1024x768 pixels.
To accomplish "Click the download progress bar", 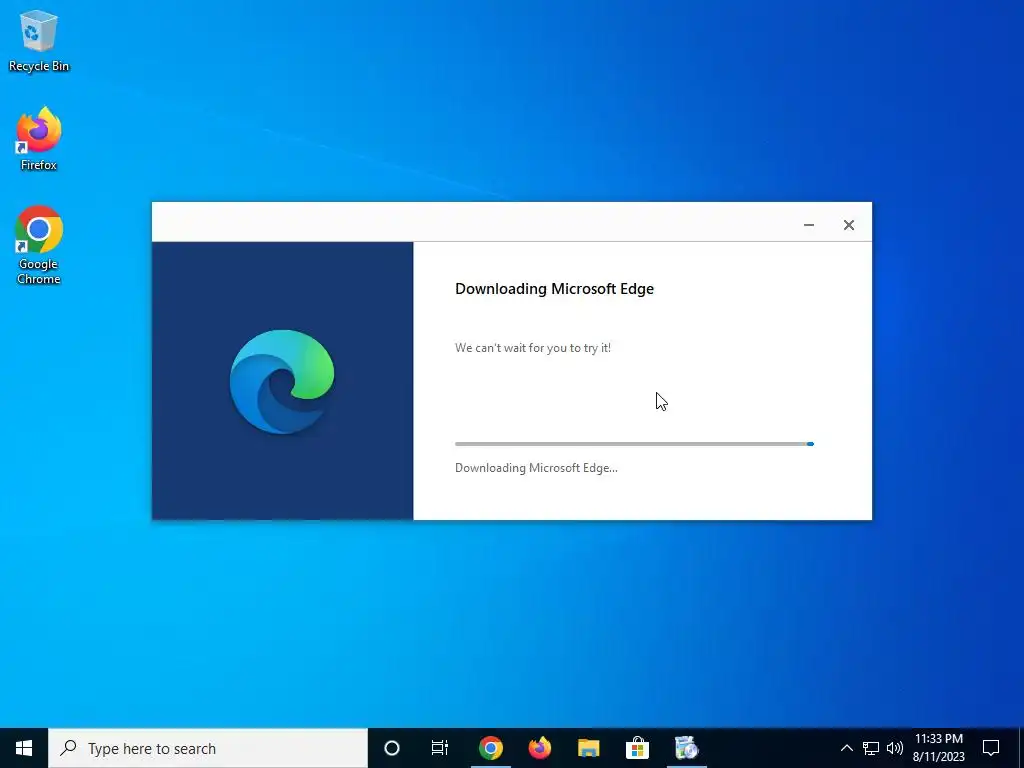I will tap(634, 444).
